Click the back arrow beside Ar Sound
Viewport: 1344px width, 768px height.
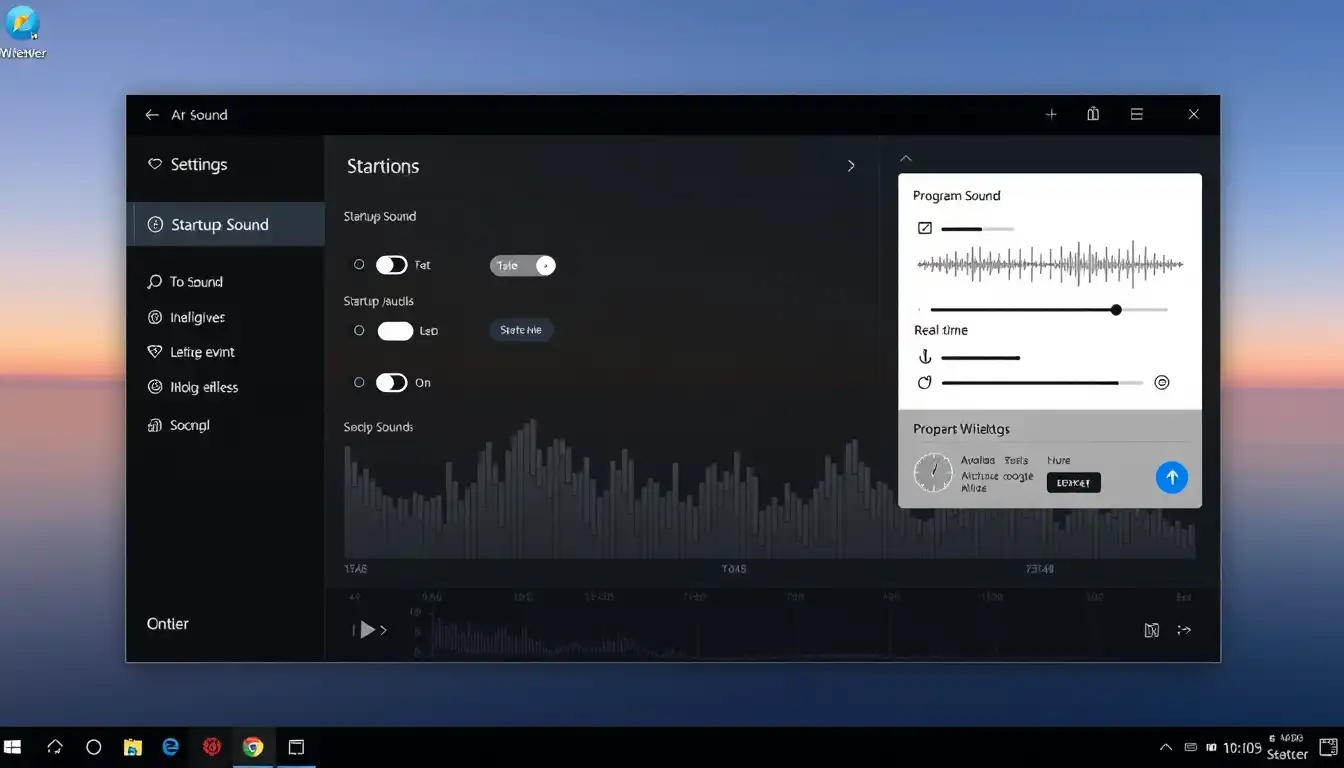tap(152, 115)
